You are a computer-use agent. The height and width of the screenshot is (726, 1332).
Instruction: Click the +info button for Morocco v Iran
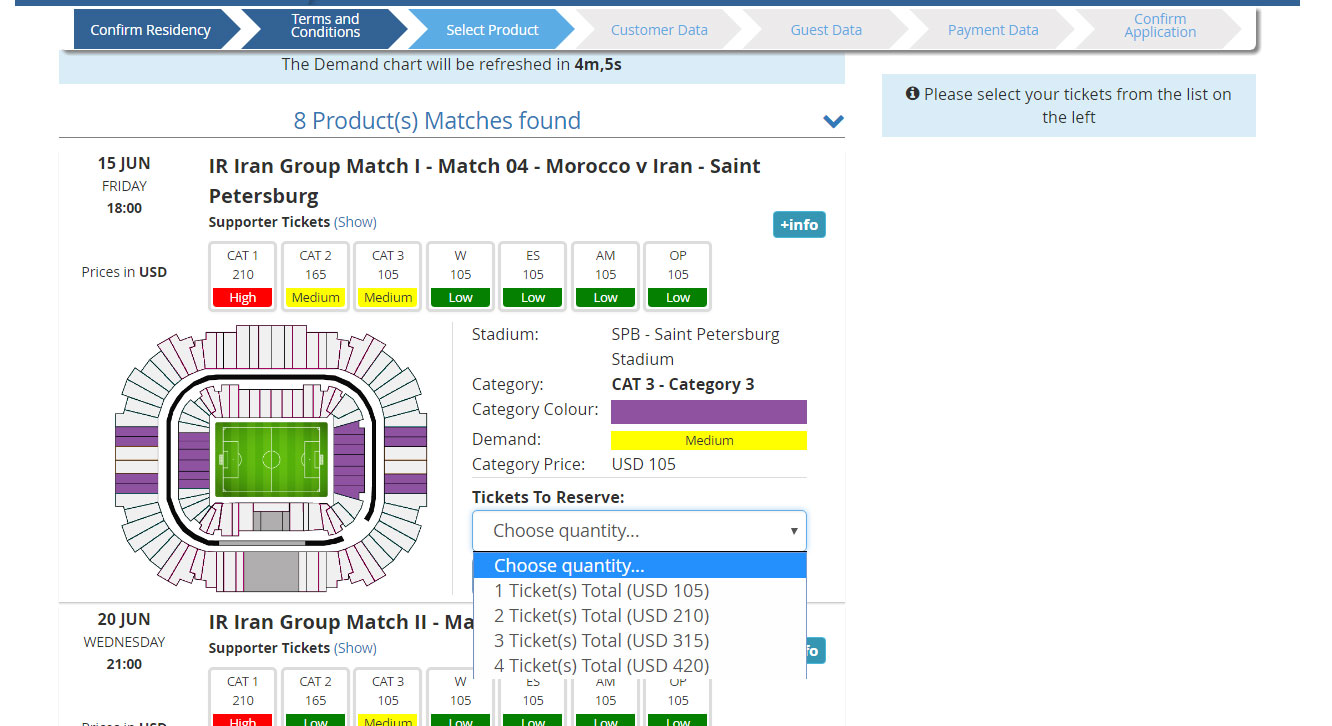799,225
